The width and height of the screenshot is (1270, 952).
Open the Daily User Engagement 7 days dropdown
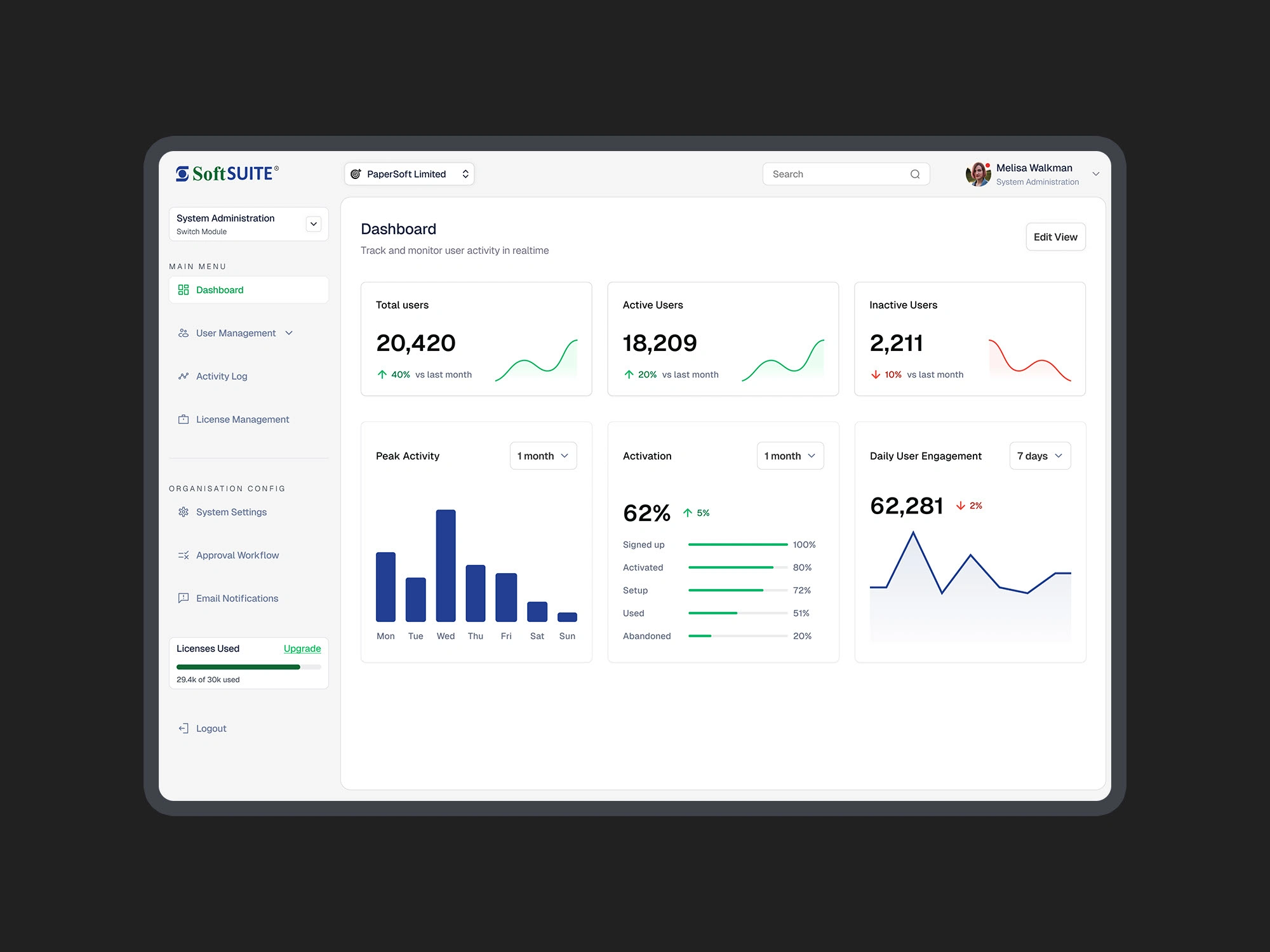[x=1039, y=456]
